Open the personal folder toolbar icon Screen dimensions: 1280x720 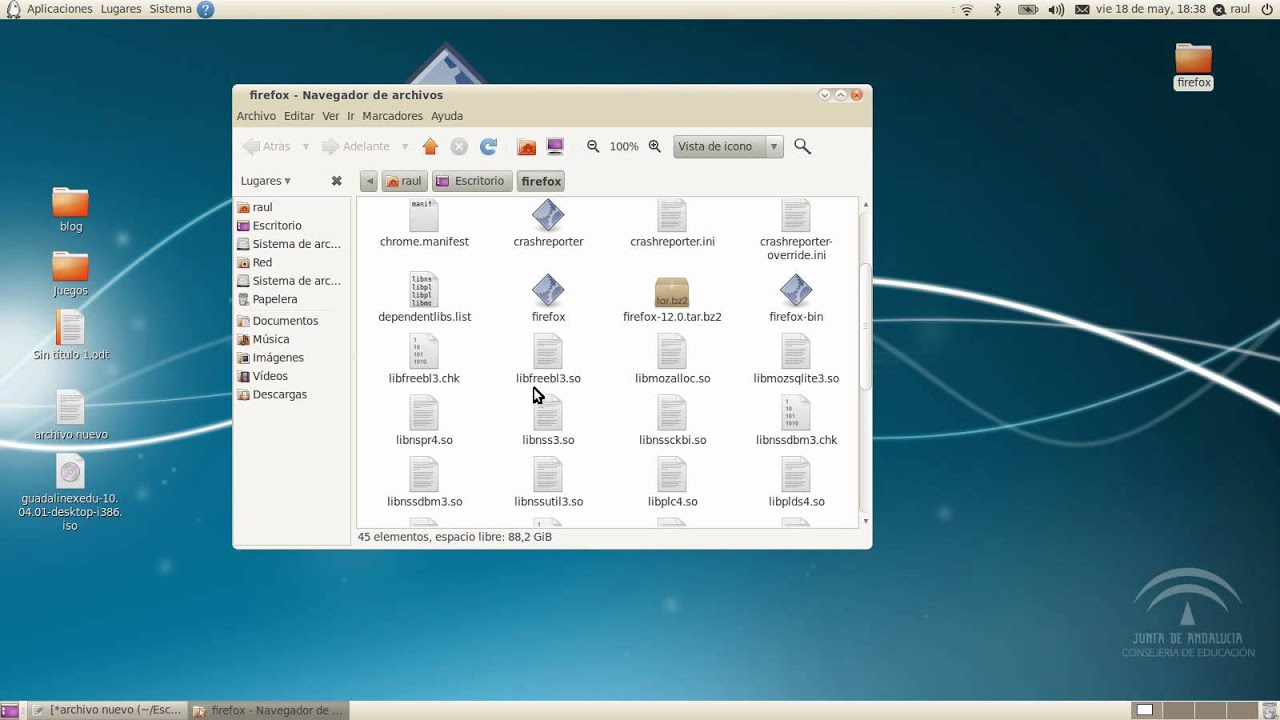(x=527, y=147)
